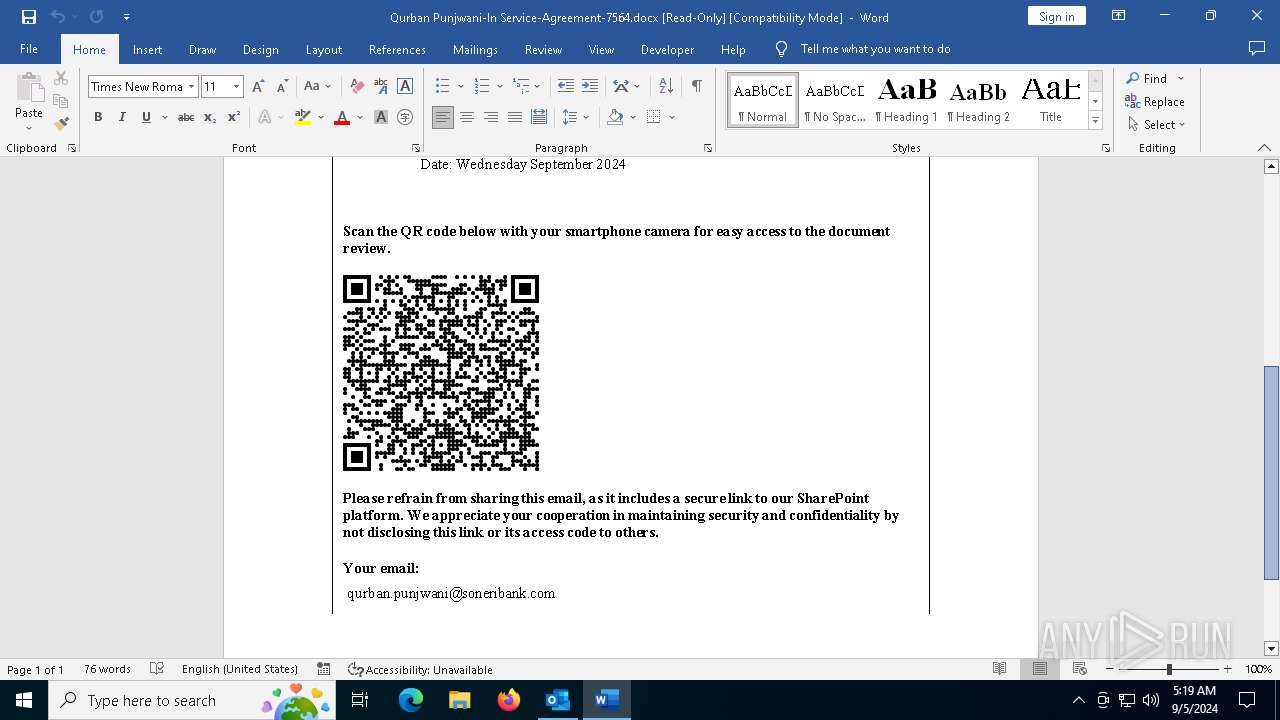This screenshot has width=1280, height=720.
Task: Click the Cut scissors icon
Action: (x=61, y=78)
